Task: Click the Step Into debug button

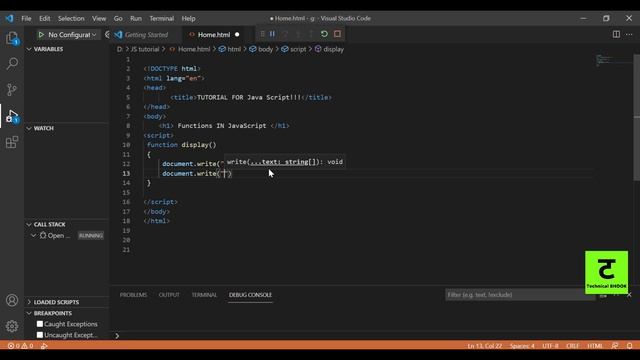Action: pyautogui.click(x=298, y=34)
